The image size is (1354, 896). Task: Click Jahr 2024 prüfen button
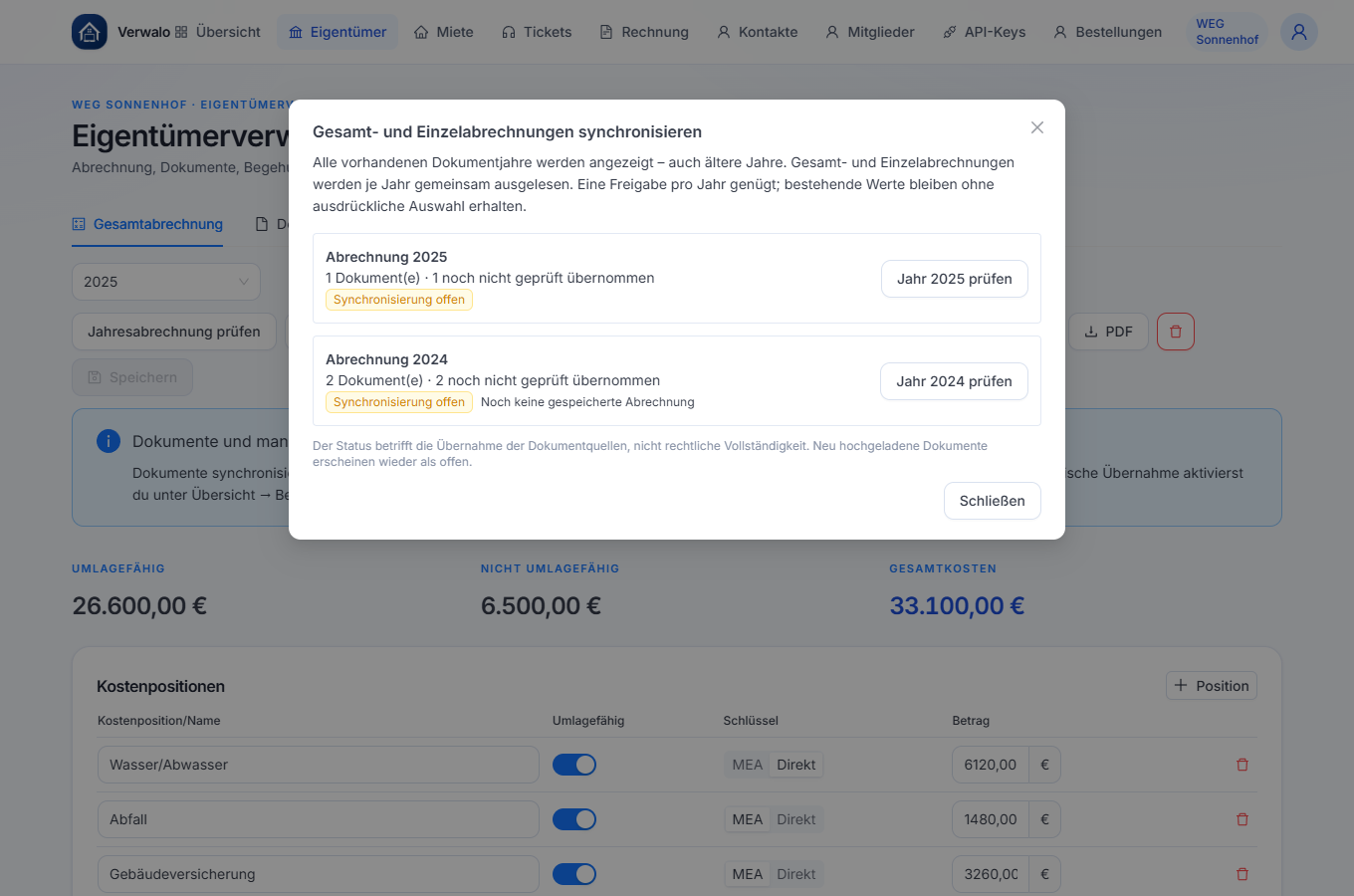tap(954, 381)
